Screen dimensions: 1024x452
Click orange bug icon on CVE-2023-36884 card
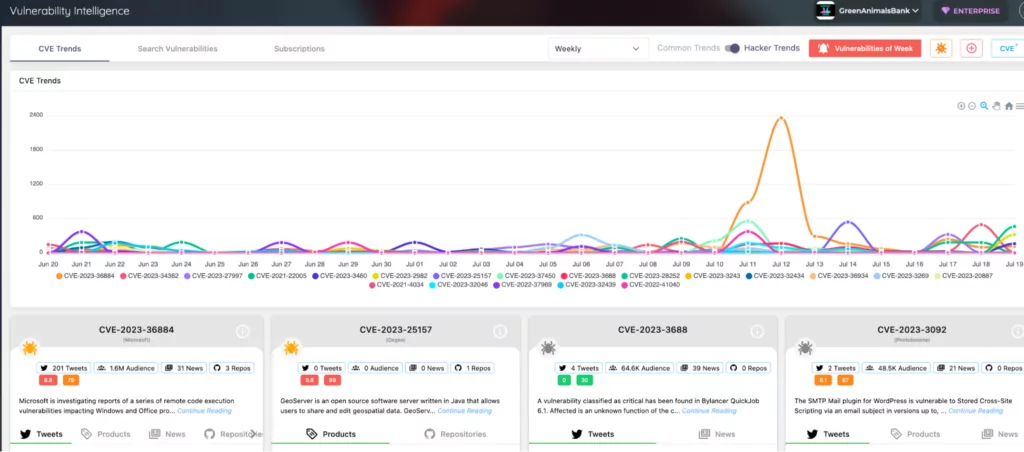pos(29,347)
